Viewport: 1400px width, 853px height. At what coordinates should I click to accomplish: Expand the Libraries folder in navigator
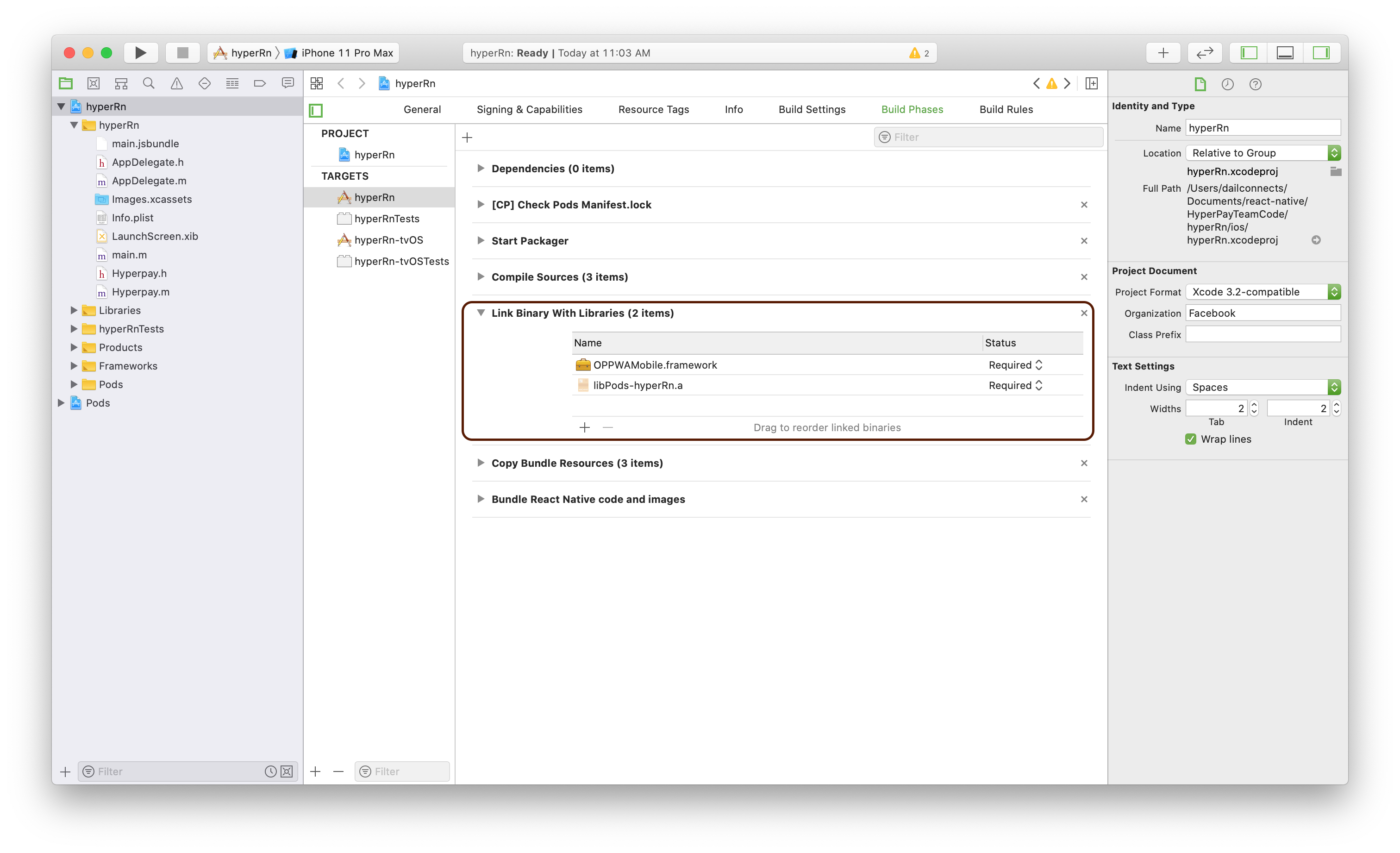[74, 310]
